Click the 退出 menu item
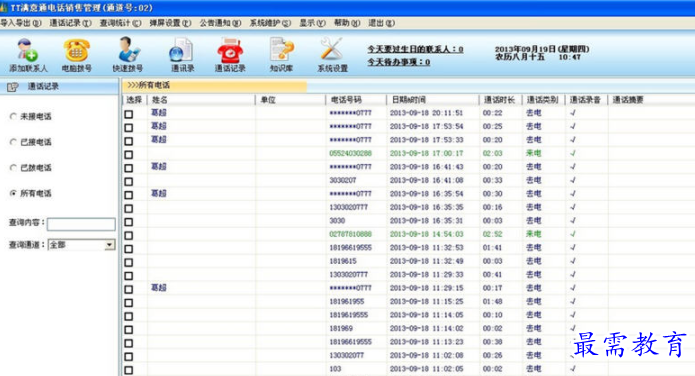 [x=382, y=23]
